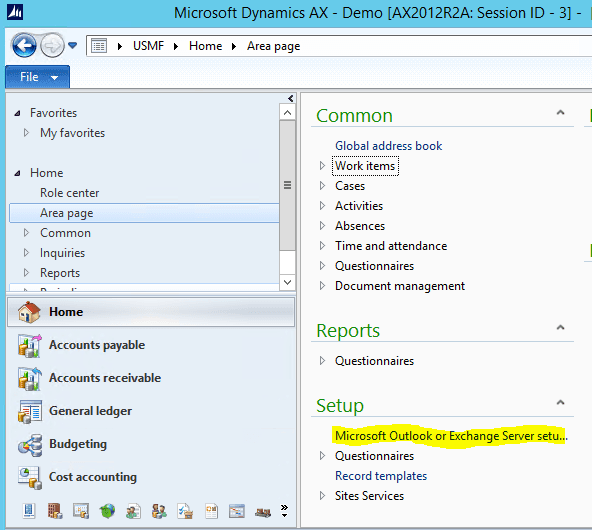Collapse the Favorites tree node

pyautogui.click(x=17, y=113)
